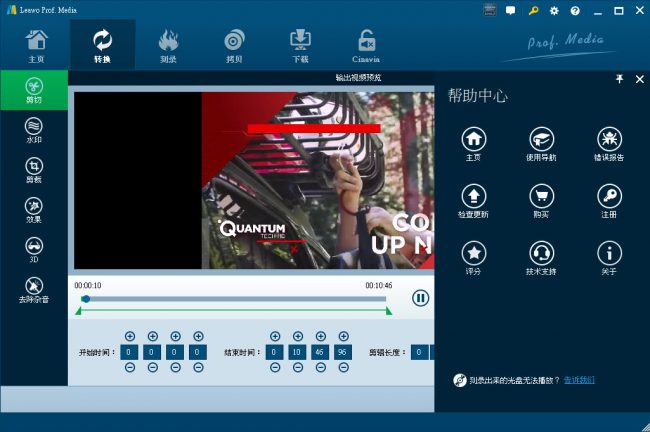
Task: Click the blue playhead on the seek bar
Action: pyautogui.click(x=86, y=298)
